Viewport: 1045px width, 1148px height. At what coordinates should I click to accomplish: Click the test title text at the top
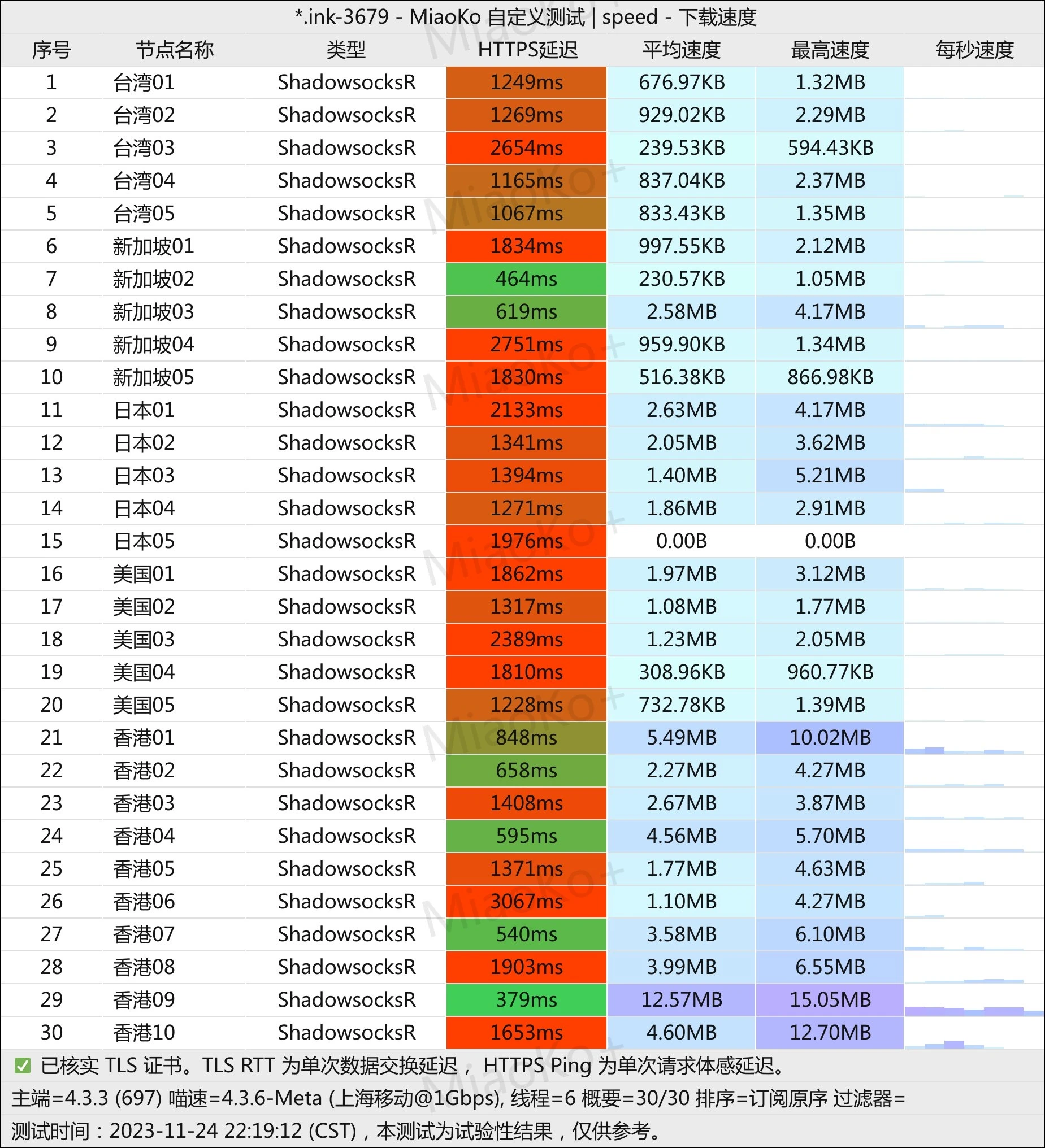[x=526, y=17]
